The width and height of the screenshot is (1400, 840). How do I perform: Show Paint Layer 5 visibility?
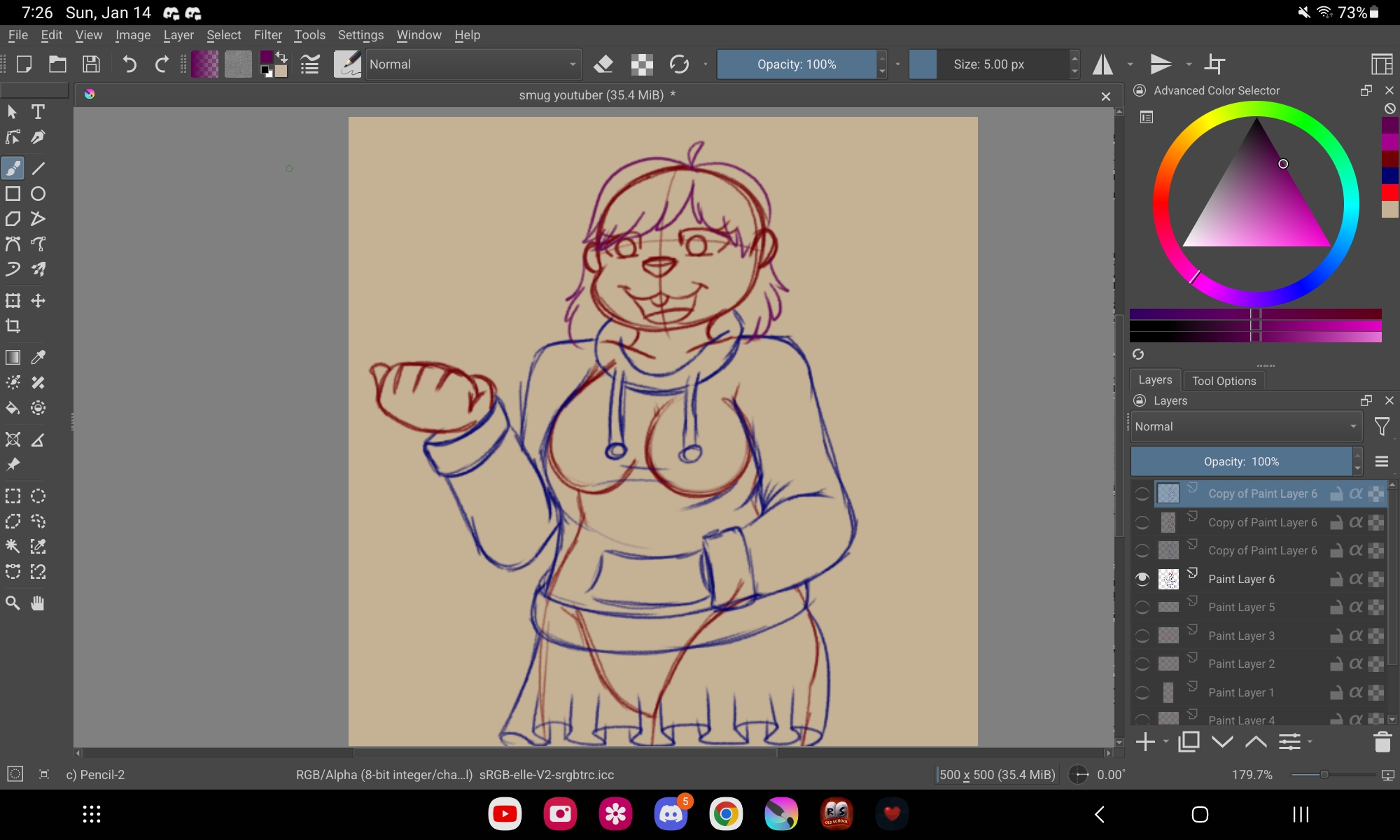tap(1142, 608)
